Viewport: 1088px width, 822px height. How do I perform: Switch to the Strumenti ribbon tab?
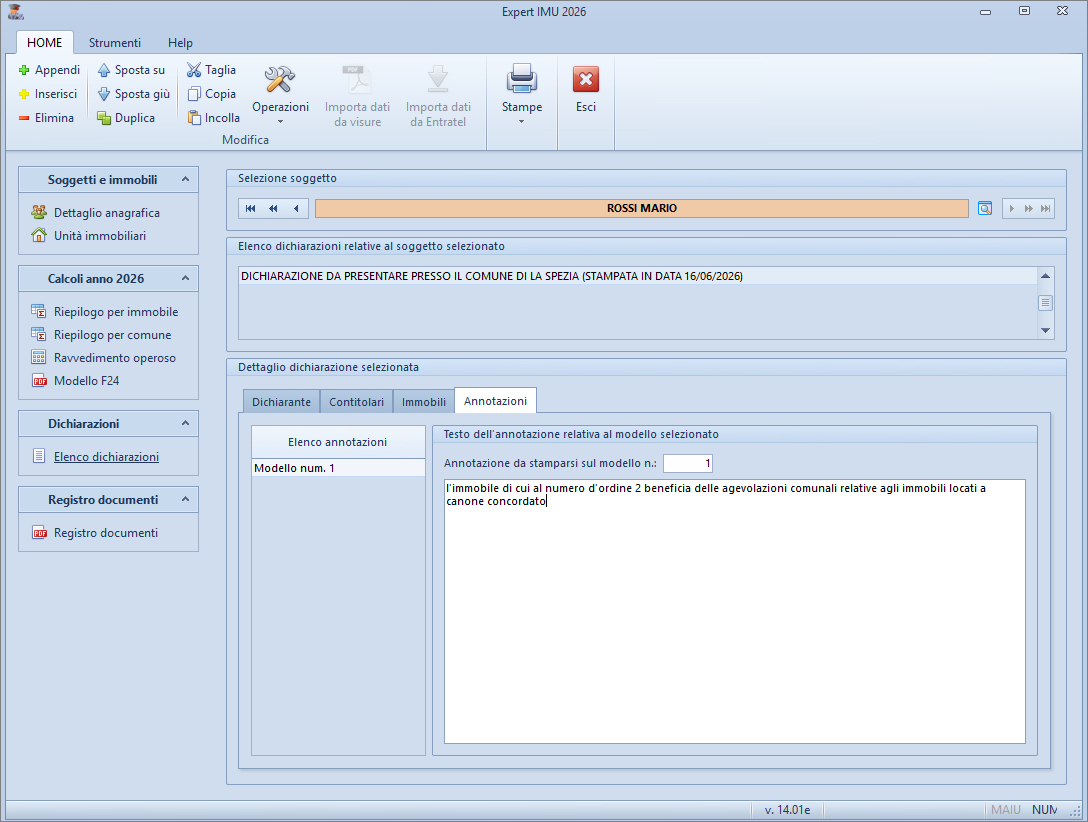pyautogui.click(x=114, y=43)
